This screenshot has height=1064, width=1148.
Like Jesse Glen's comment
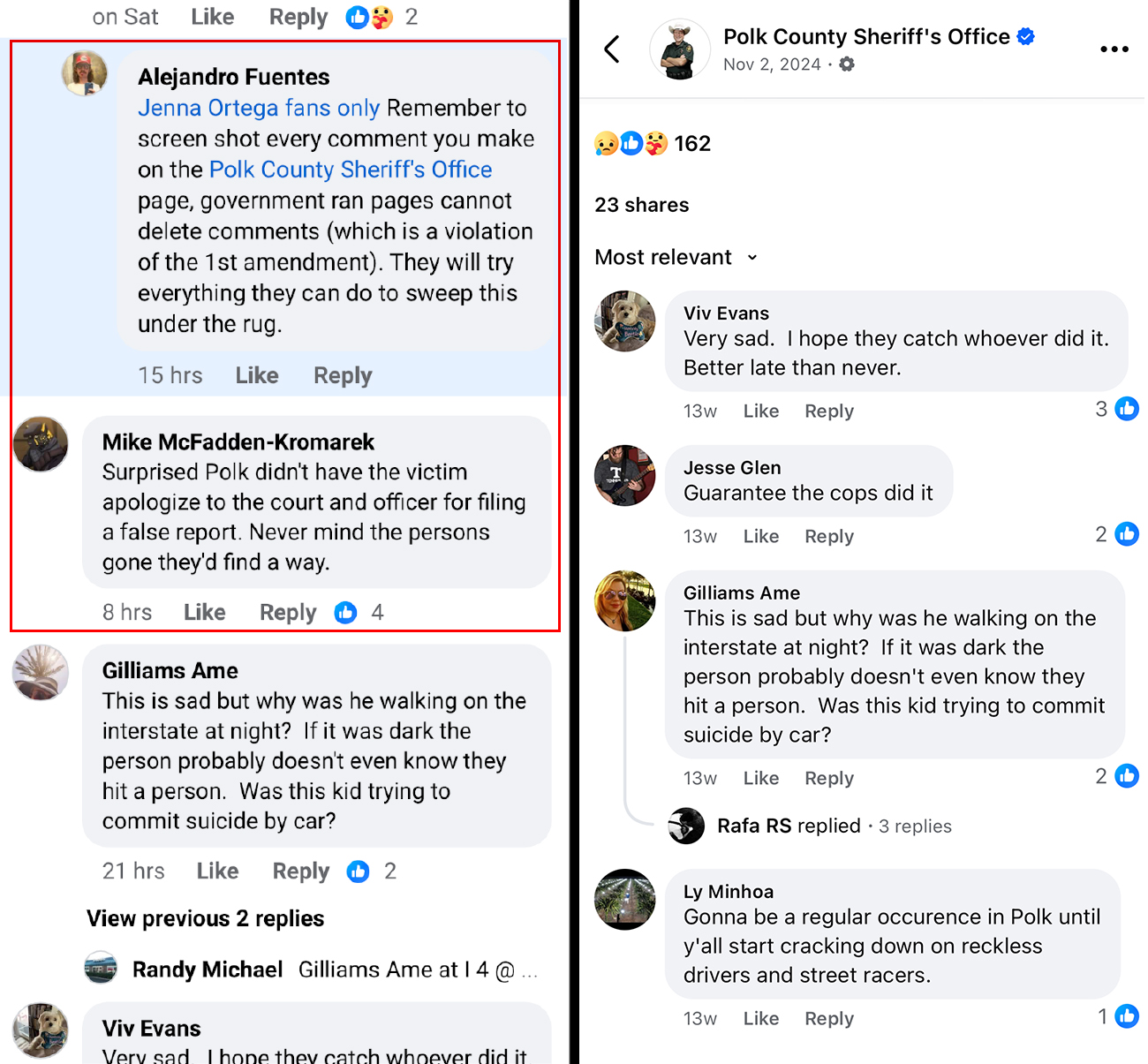tap(760, 537)
